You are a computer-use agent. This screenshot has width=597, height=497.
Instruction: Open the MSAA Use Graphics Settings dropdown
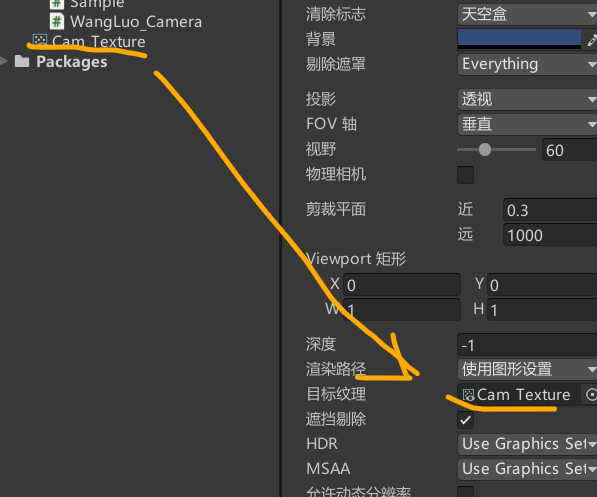click(527, 469)
